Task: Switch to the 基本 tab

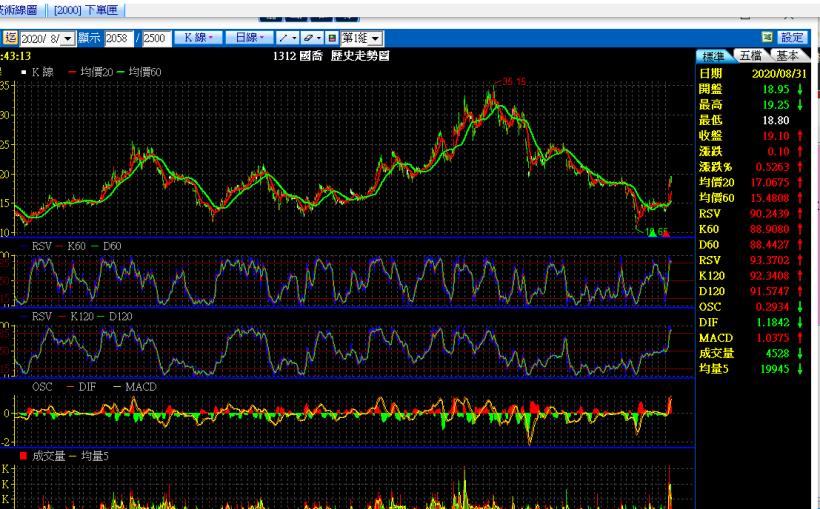Action: coord(788,56)
